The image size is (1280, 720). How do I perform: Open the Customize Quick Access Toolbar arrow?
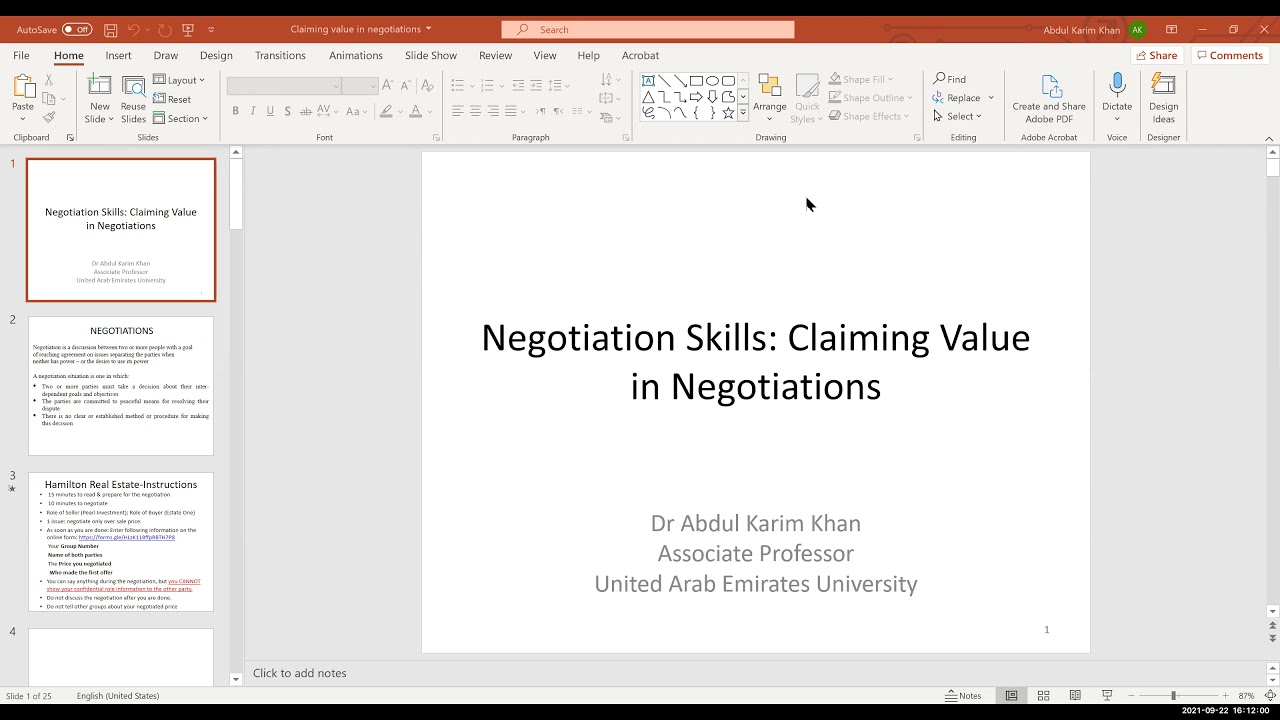[211, 30]
